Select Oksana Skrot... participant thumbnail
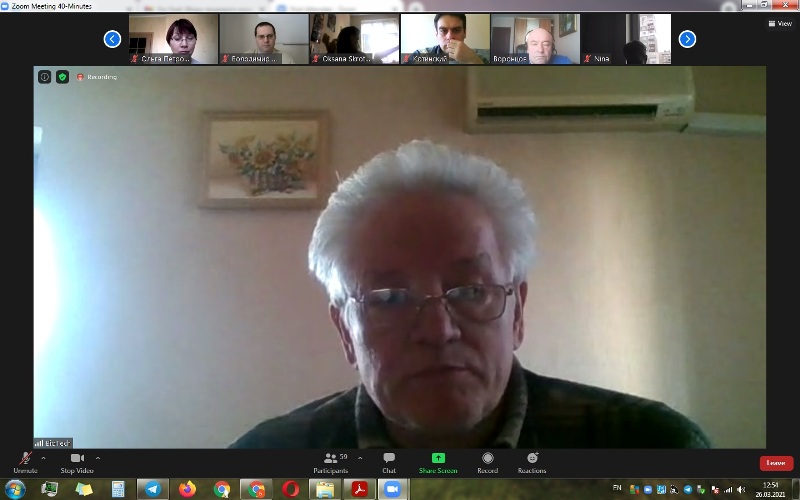This screenshot has height=500, width=800. [355, 39]
